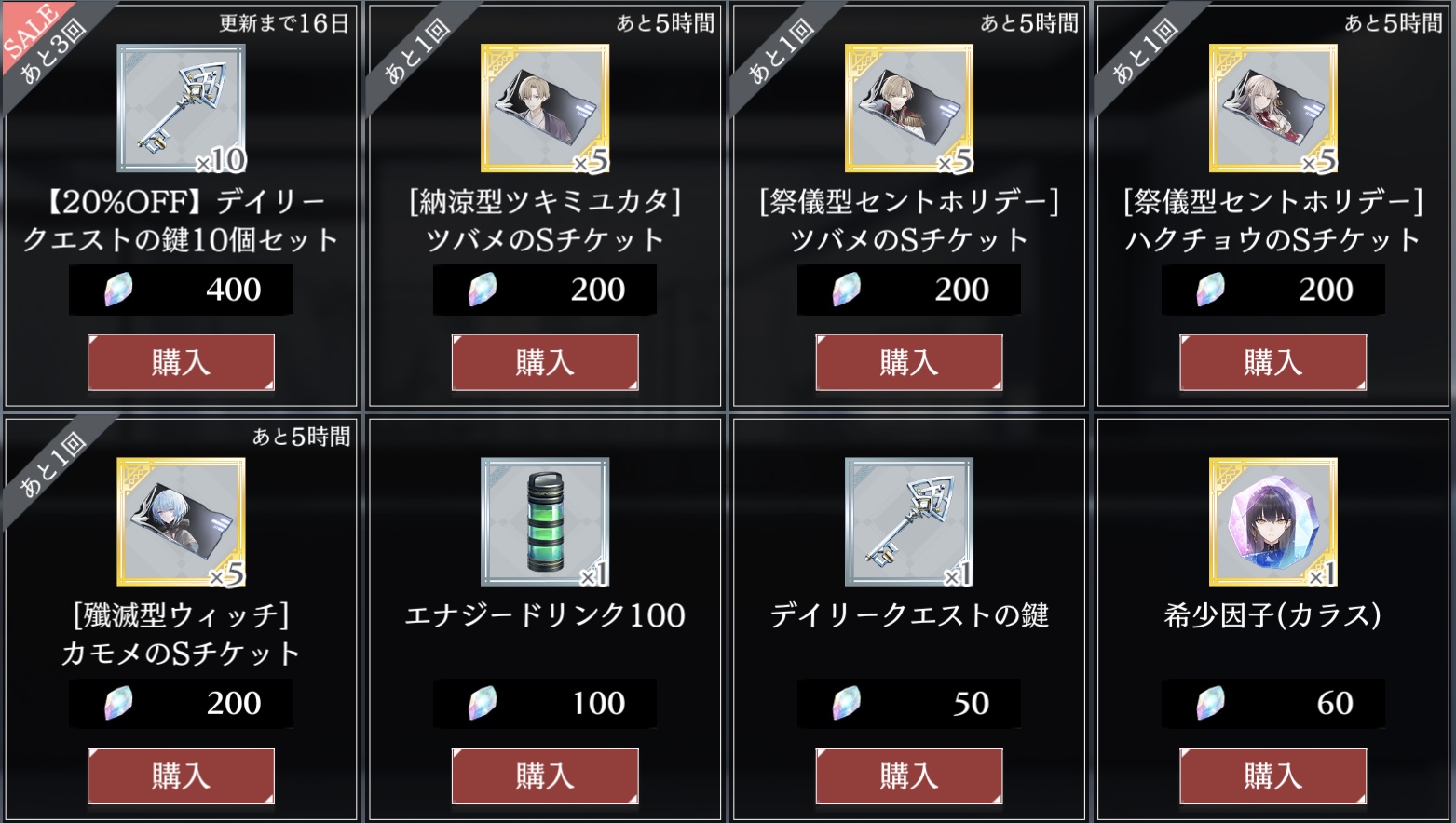1456x823 pixels.
Task: Purchase ハクチョウのSチケット with 購入 button
Action: coord(1273,362)
